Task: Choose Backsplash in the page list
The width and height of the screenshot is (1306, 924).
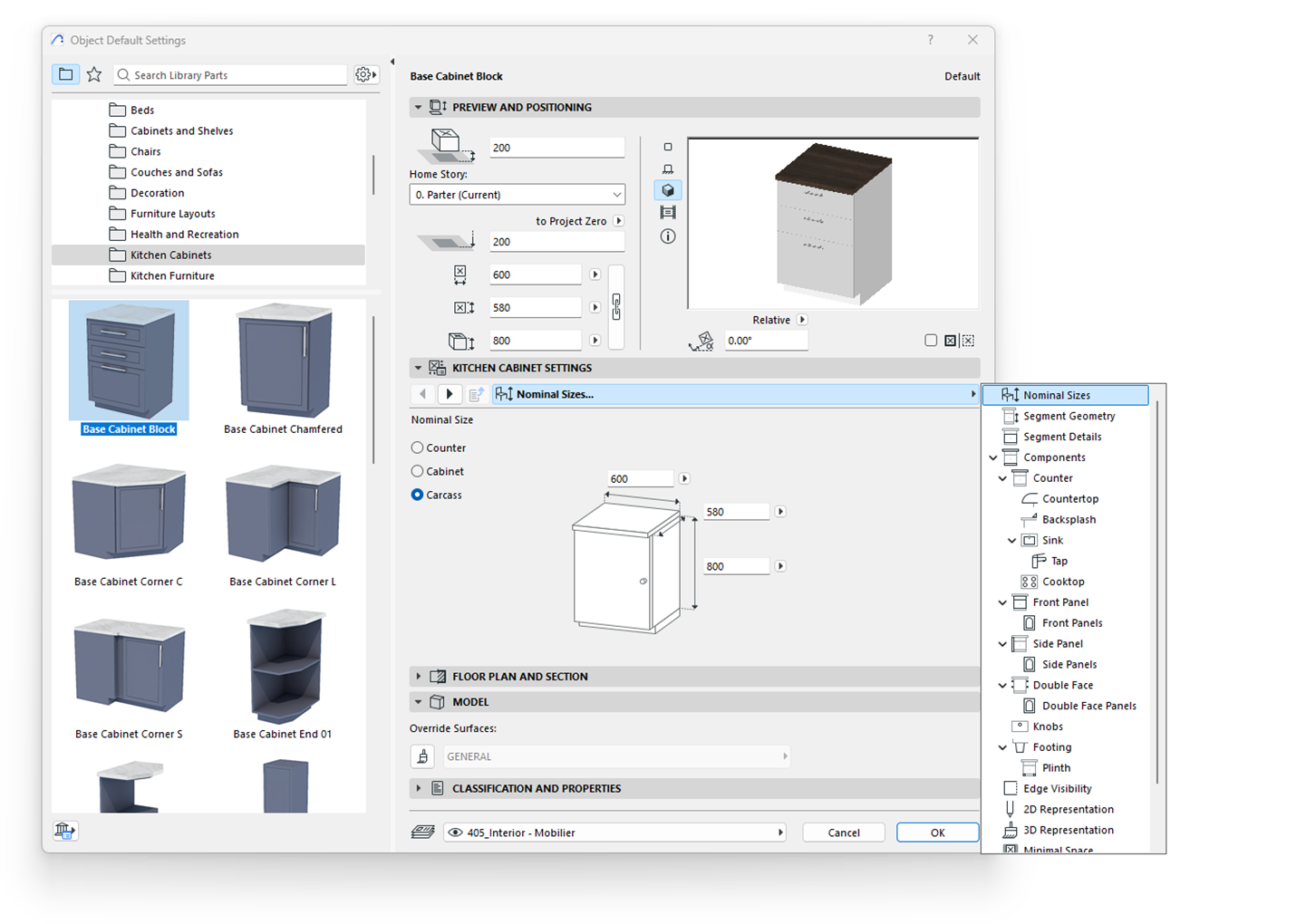Action: pos(1069,519)
